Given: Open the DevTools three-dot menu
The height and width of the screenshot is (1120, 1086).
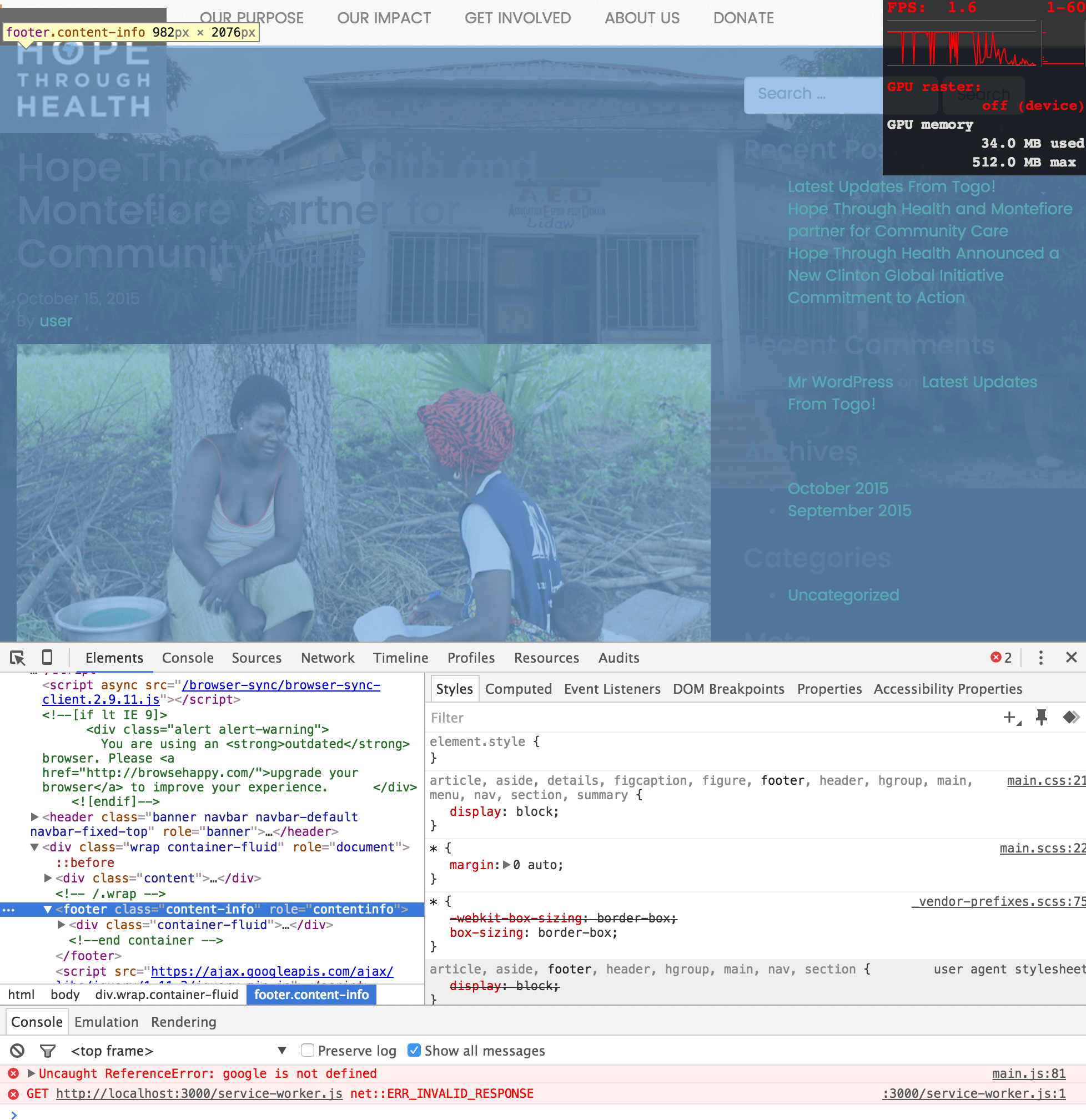Looking at the screenshot, I should (1040, 658).
